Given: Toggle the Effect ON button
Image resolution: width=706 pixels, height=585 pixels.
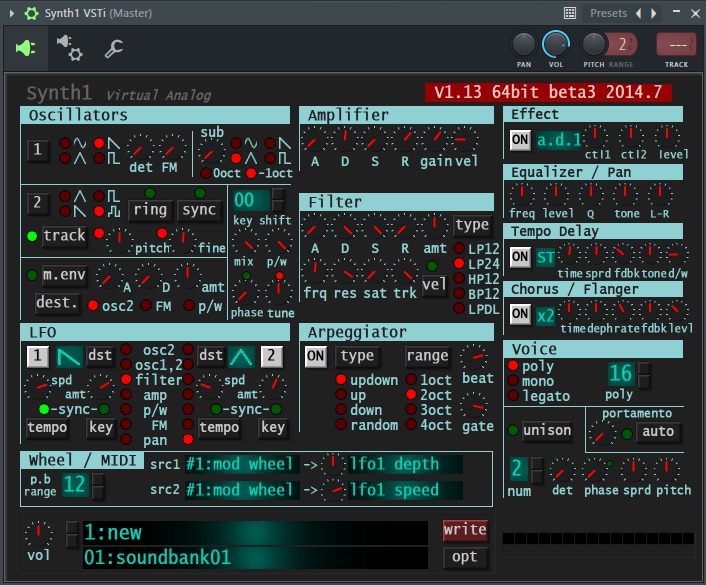Looking at the screenshot, I should (x=520, y=140).
